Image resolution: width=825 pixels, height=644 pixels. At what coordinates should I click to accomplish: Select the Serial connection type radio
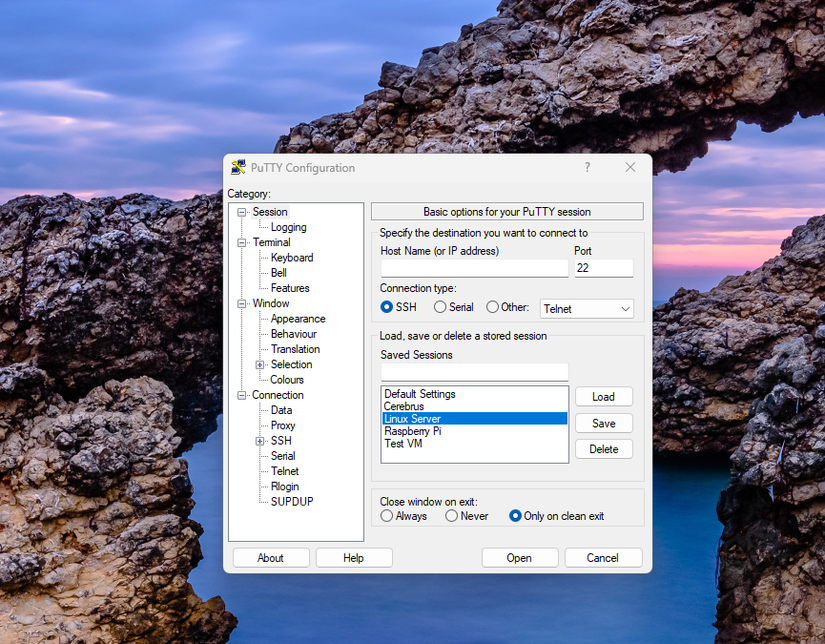click(x=440, y=307)
